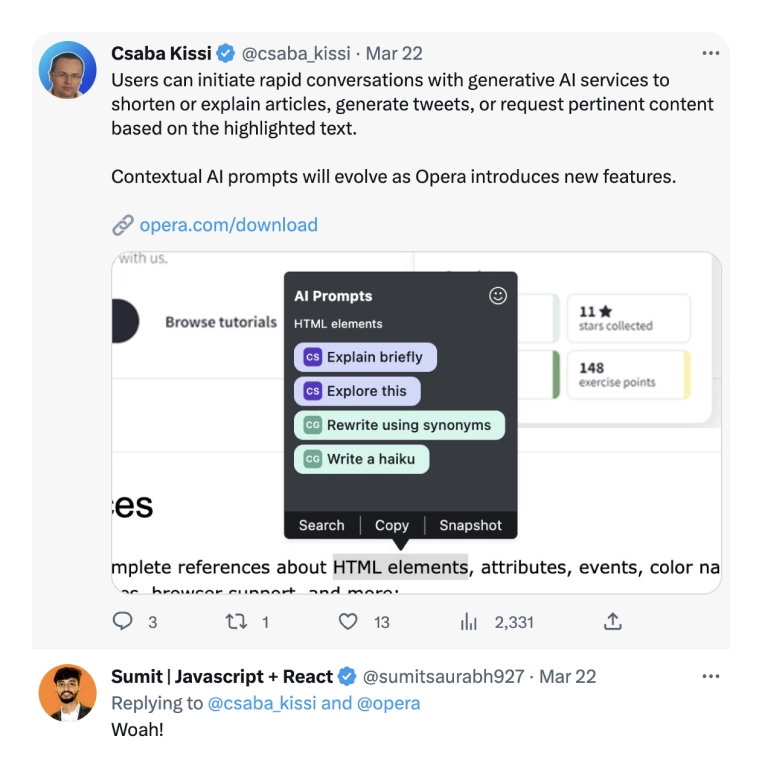The image size is (762, 770).
Task: Open Sumit's profile avatar
Action: (67, 693)
